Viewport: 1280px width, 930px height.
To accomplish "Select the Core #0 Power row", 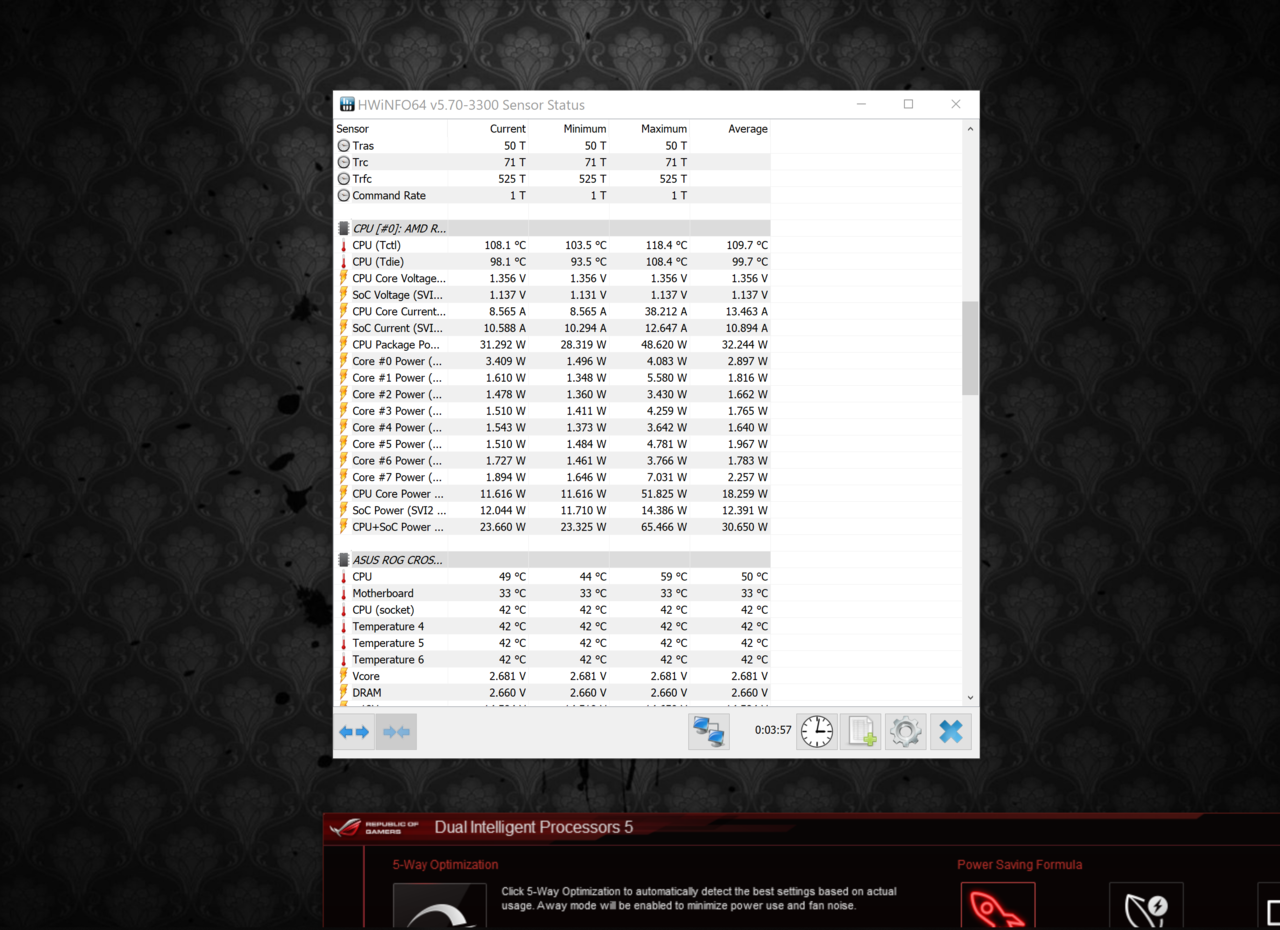I will point(552,361).
